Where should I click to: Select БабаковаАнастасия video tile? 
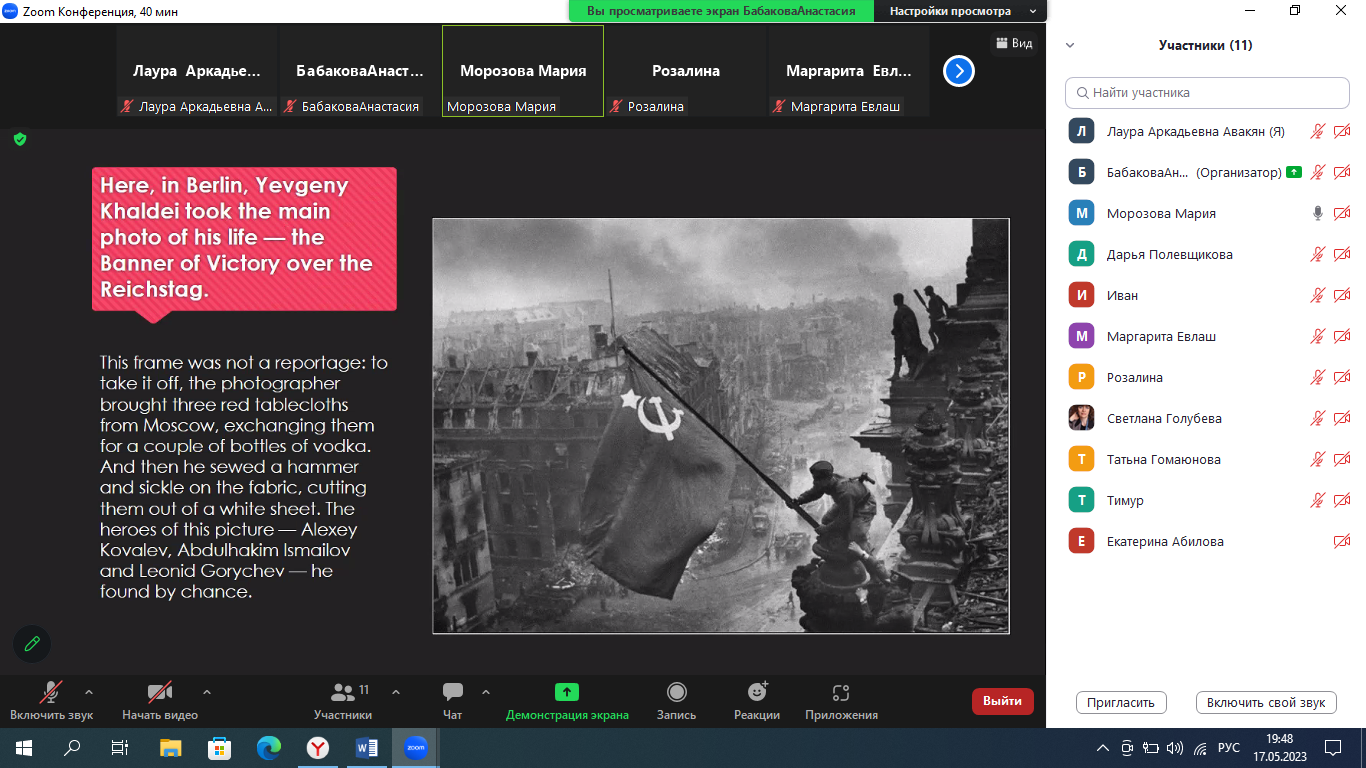point(360,71)
